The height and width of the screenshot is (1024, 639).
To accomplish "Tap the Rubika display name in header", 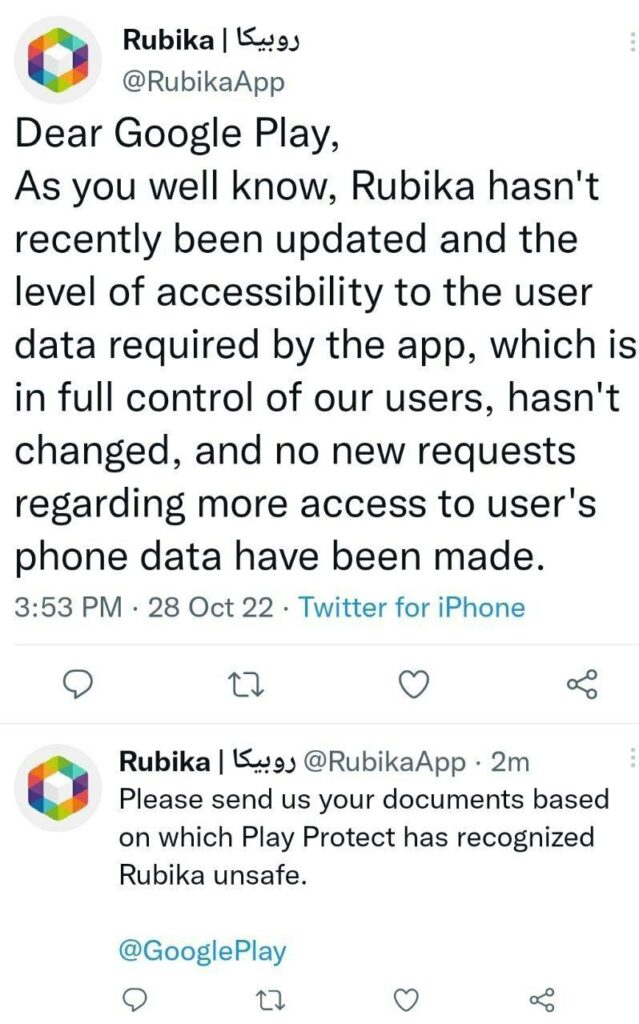I will (x=211, y=40).
